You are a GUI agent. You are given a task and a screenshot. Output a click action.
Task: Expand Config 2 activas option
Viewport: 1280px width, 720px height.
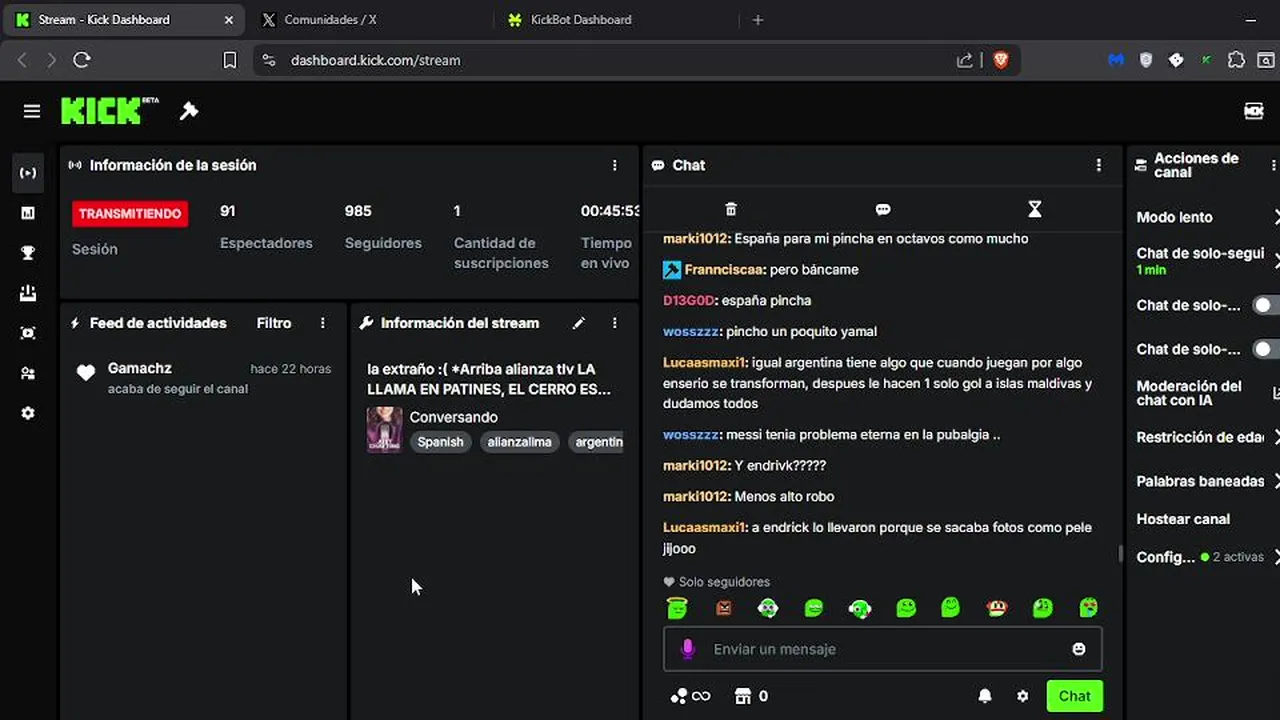tap(1208, 557)
